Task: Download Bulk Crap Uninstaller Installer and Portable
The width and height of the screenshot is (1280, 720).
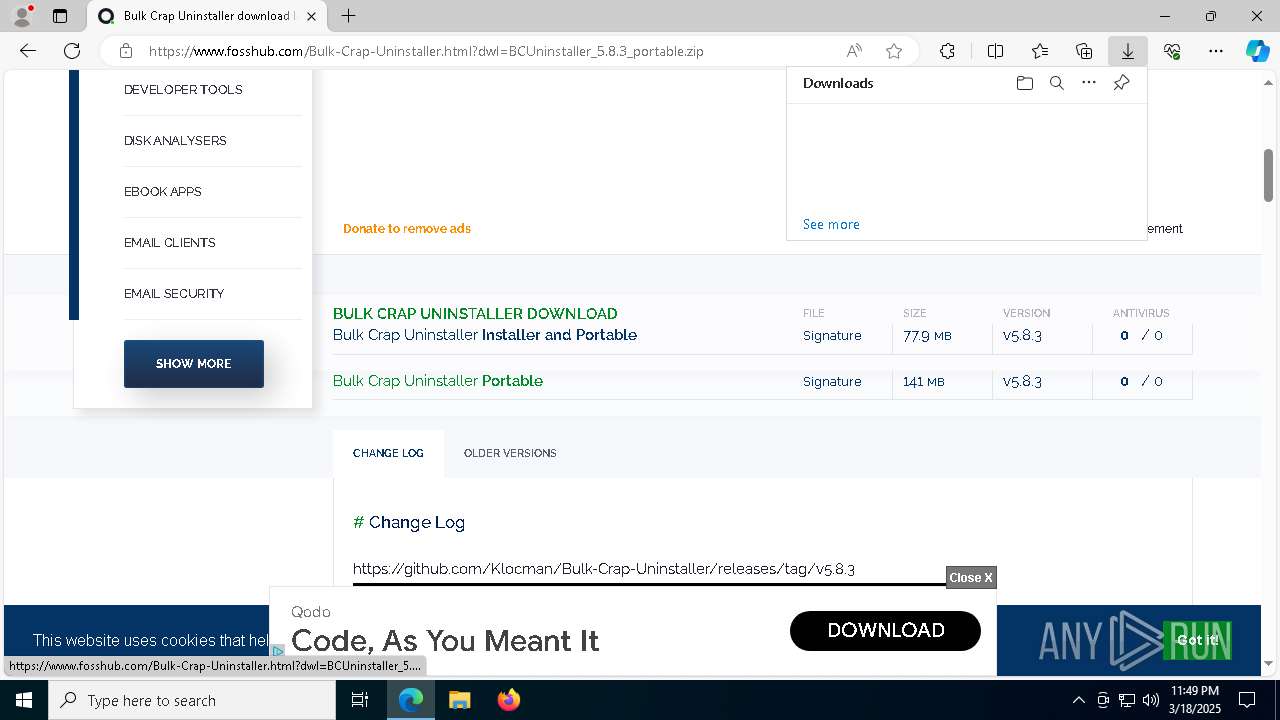Action: coord(485,335)
